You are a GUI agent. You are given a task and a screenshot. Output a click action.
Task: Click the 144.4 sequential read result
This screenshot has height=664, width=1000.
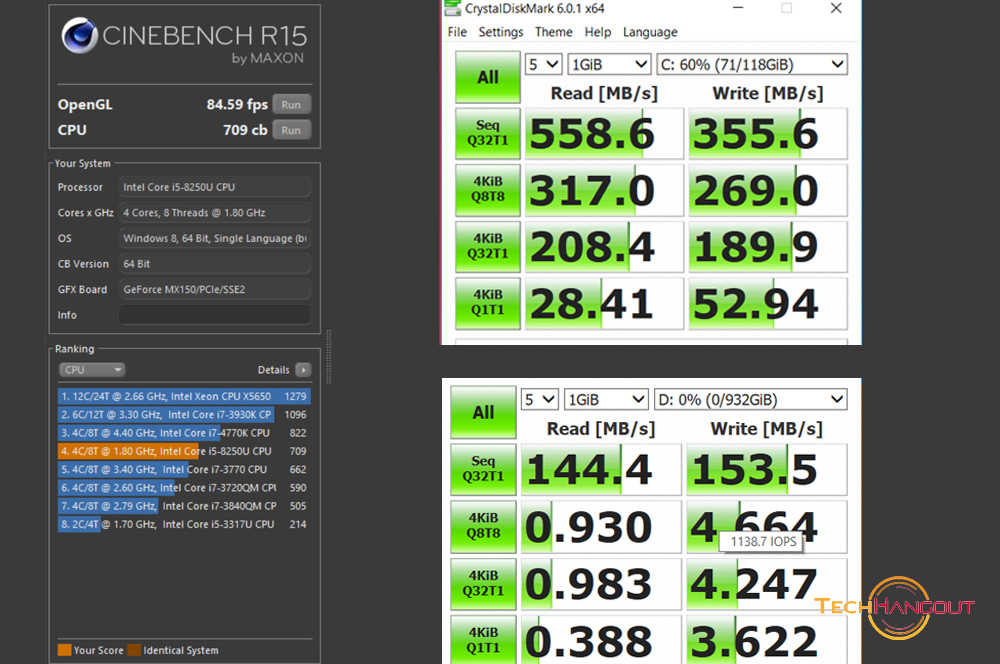pyautogui.click(x=601, y=469)
